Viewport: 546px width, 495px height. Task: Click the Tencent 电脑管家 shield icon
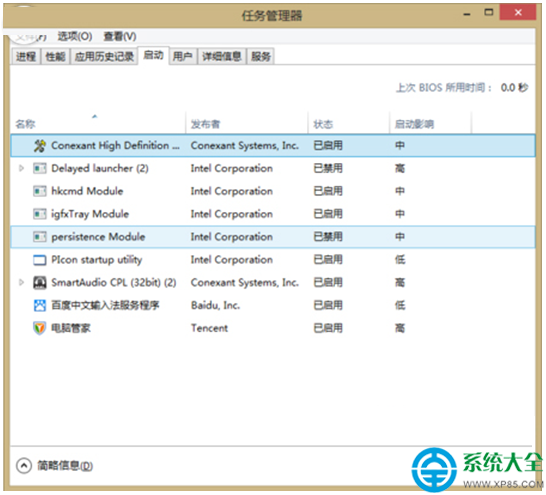pyautogui.click(x=40, y=328)
